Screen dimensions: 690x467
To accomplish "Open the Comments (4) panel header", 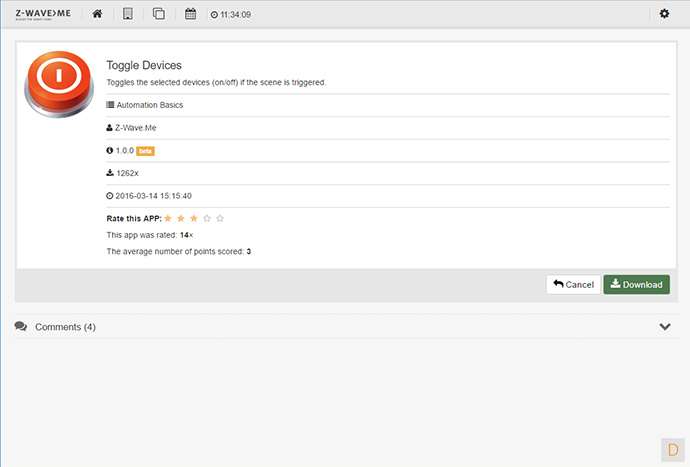I will 65,327.
